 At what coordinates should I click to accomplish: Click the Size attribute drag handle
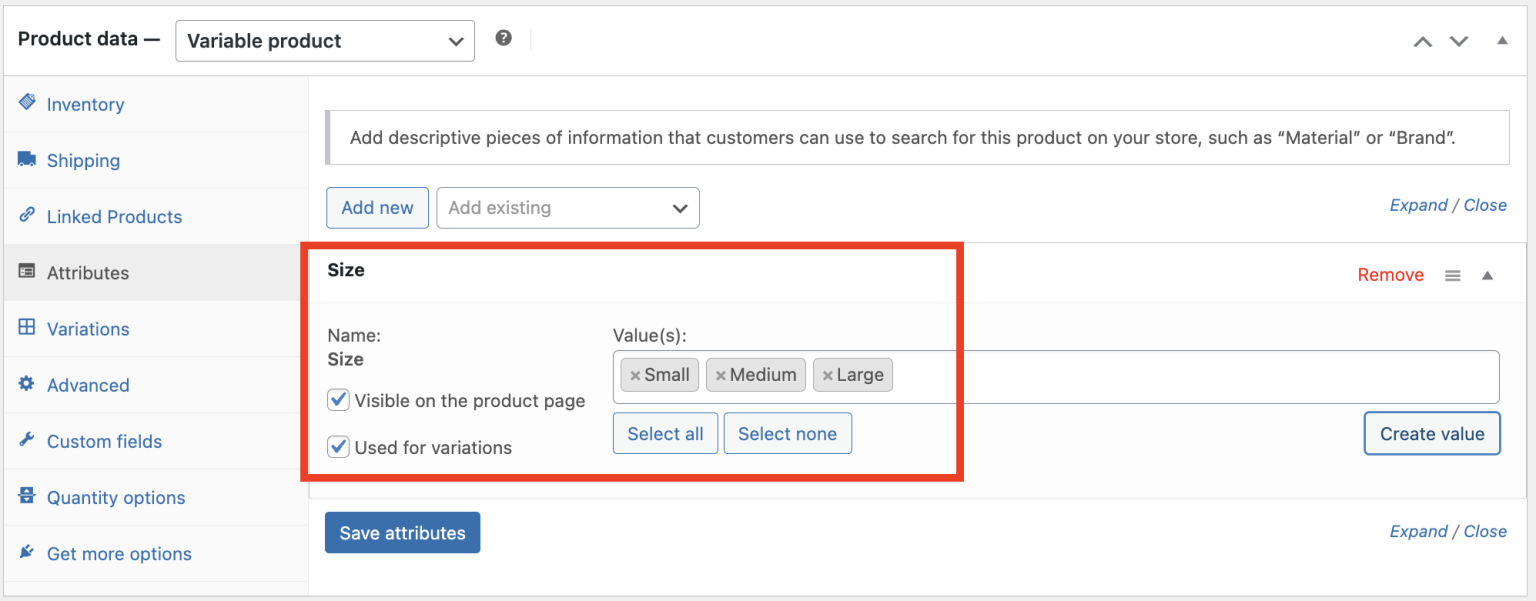pyautogui.click(x=1453, y=275)
